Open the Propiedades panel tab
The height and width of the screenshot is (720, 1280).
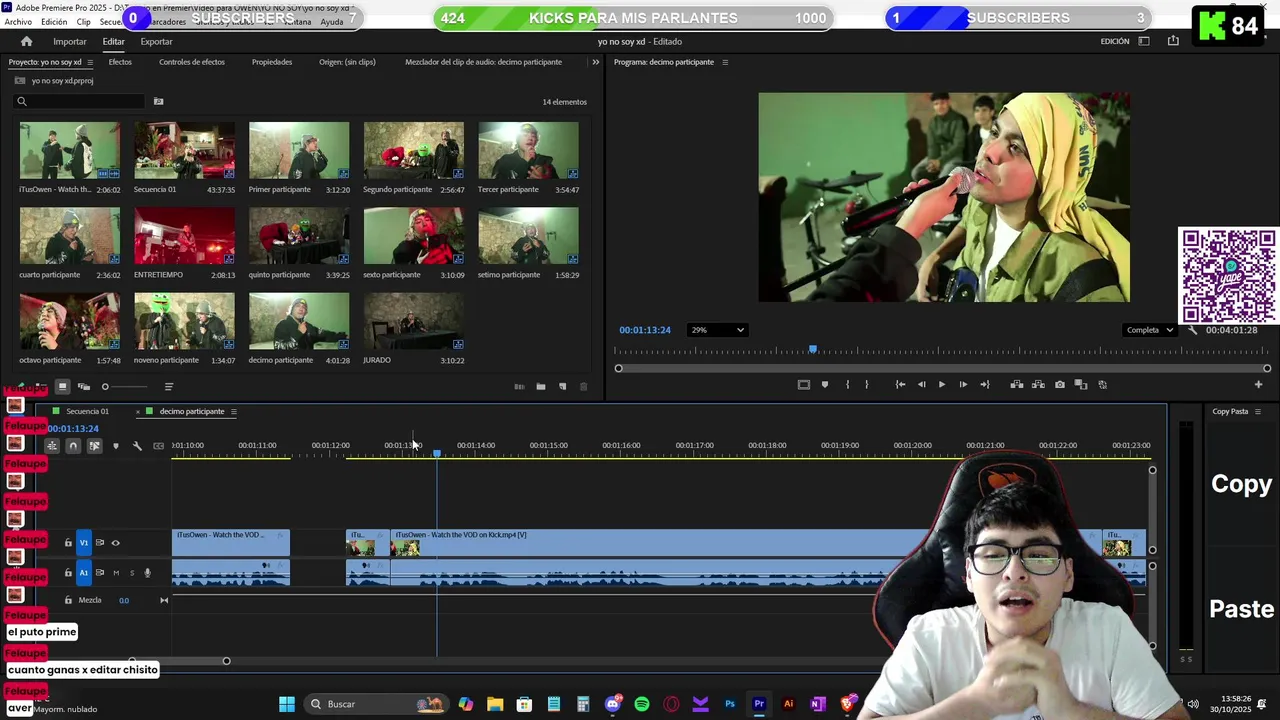272,62
